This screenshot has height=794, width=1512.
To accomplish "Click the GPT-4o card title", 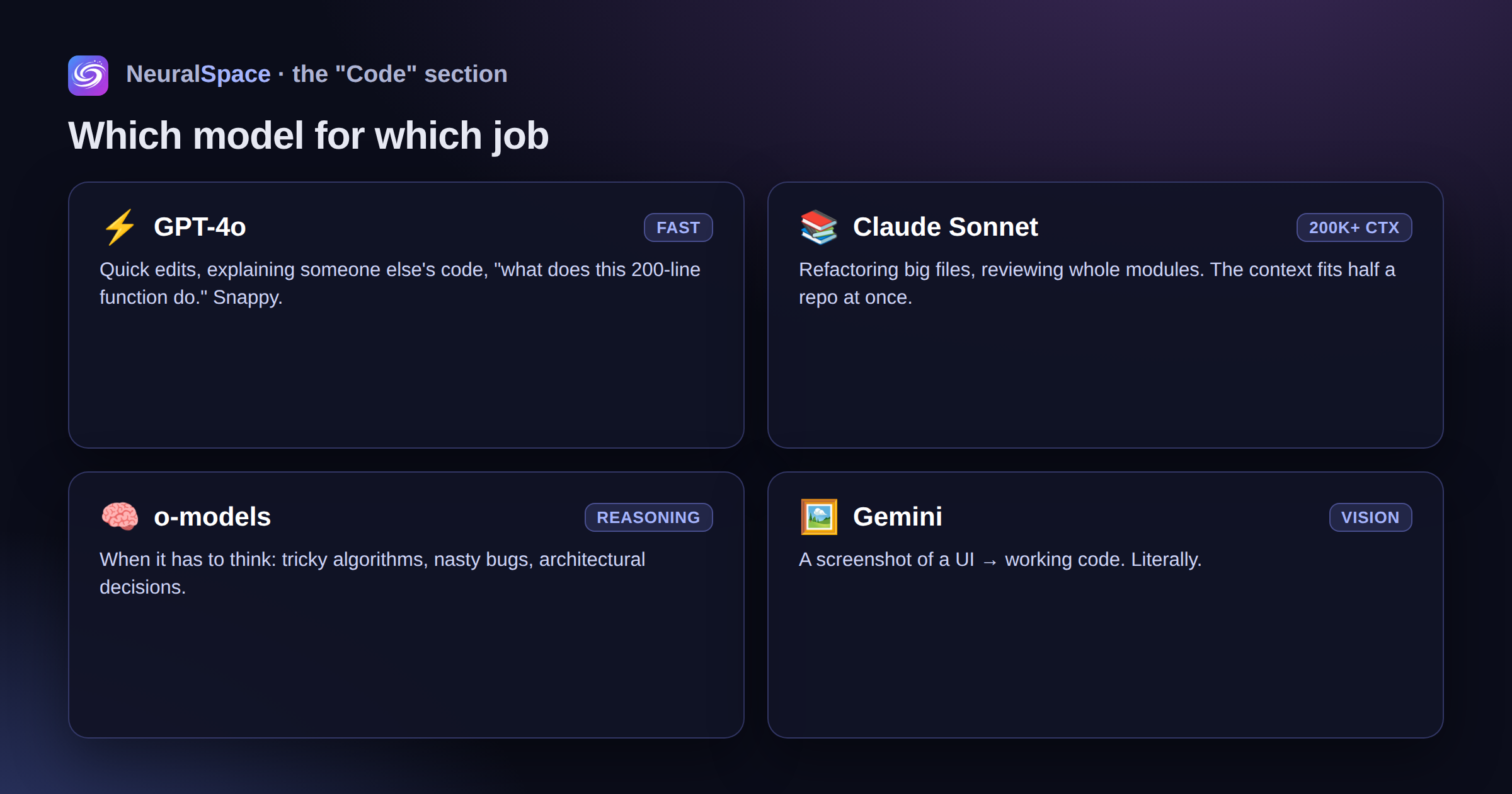I will pyautogui.click(x=200, y=227).
